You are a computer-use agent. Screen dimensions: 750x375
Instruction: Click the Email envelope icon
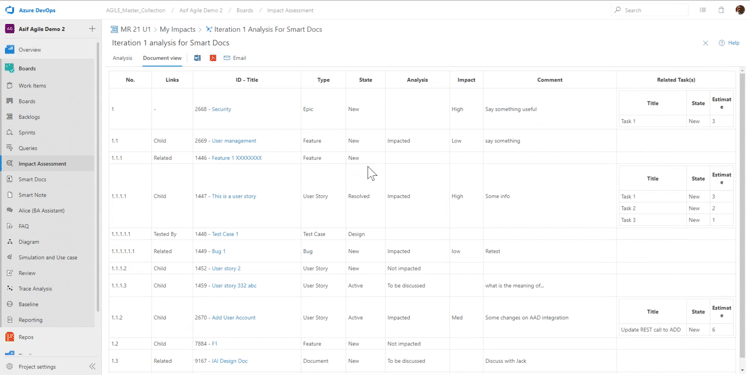227,58
